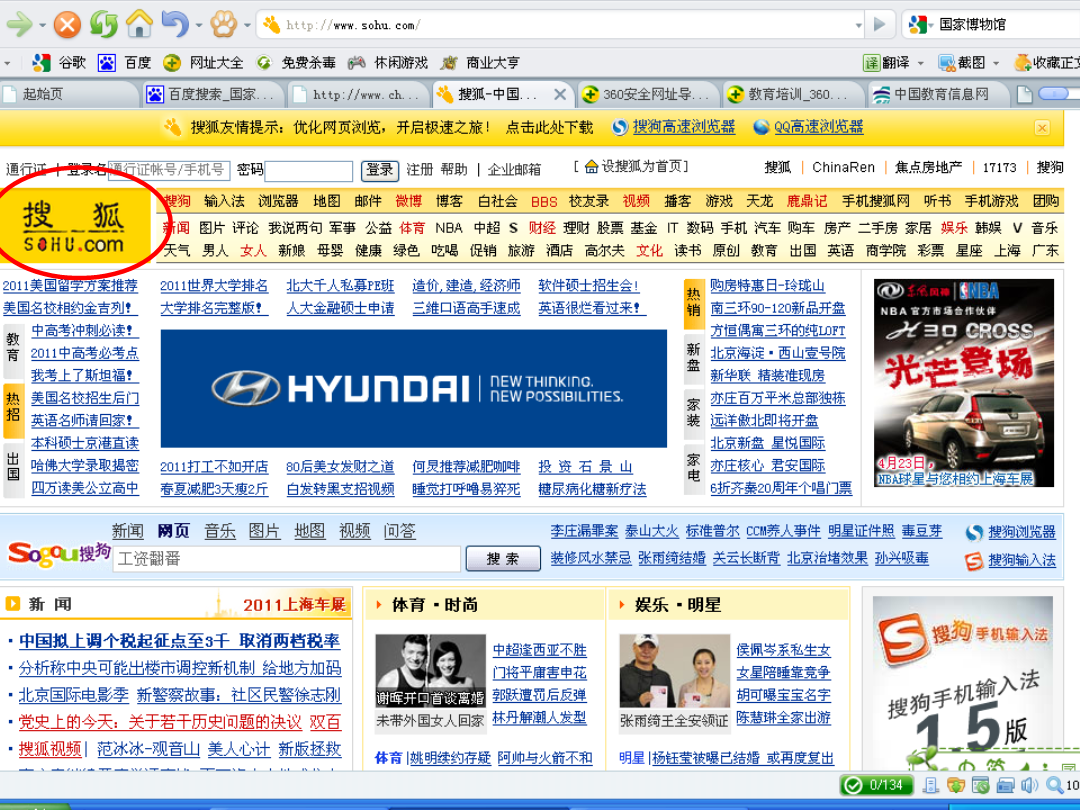Open the paw icon dropdown arrow
This screenshot has width=1080, height=810.
247,25
